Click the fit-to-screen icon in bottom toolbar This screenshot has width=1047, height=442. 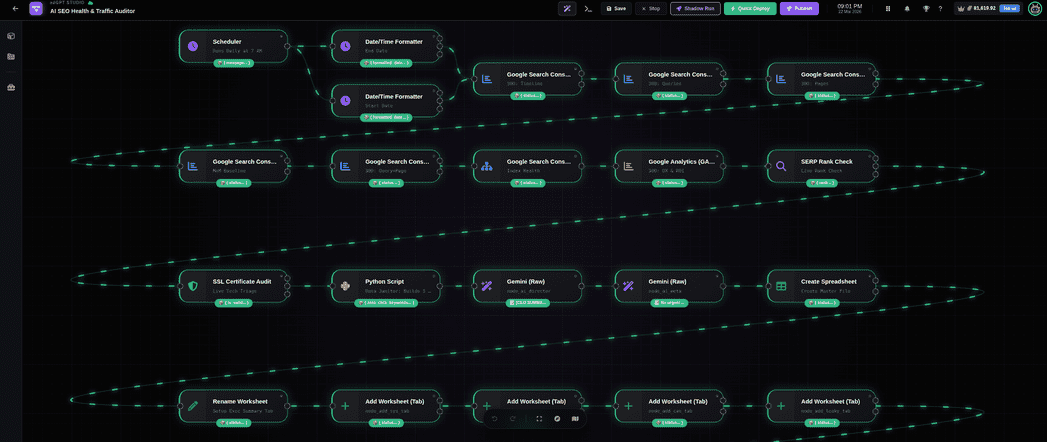point(539,419)
